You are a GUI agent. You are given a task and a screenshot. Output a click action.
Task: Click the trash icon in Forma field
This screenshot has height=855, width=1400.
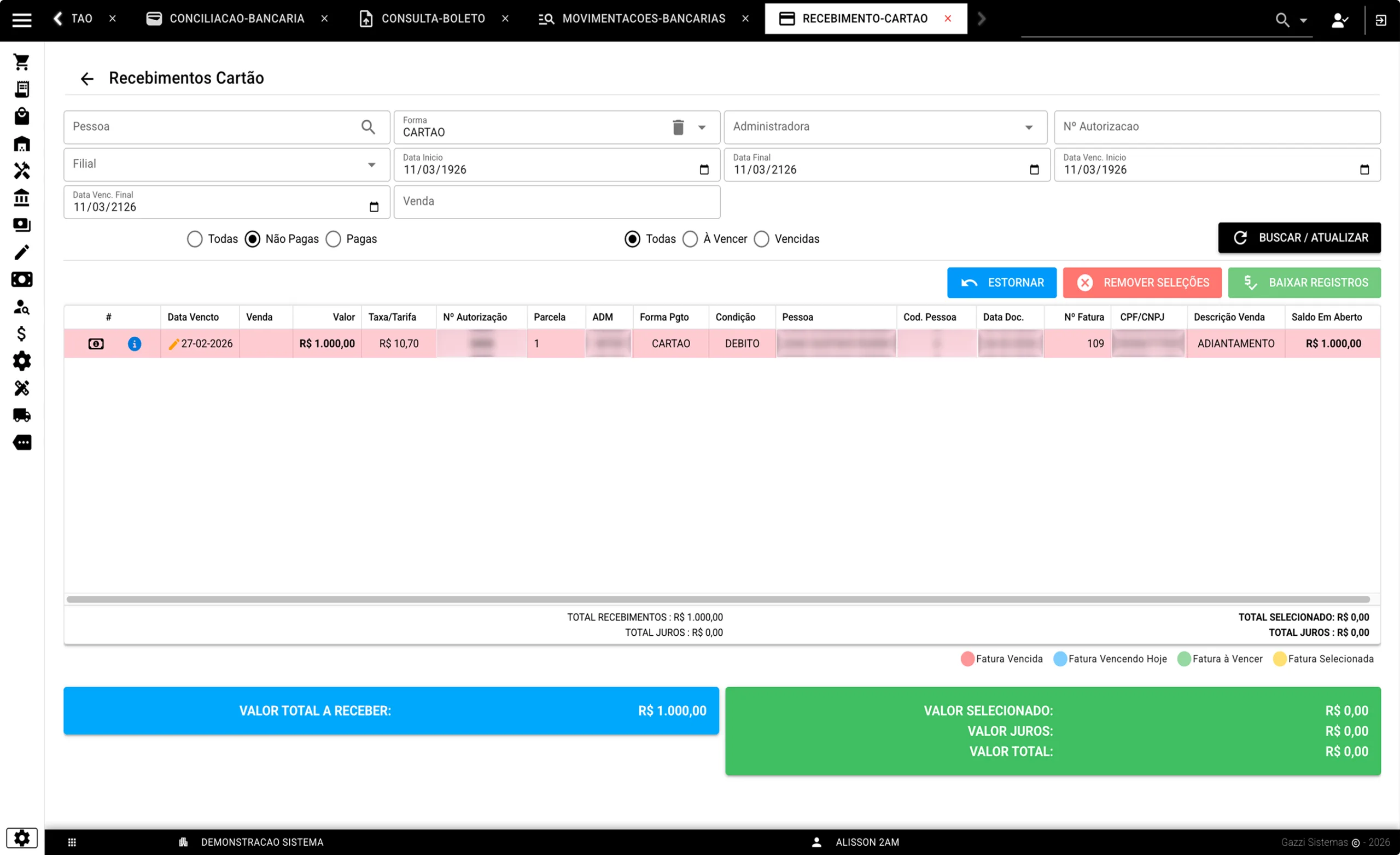(x=678, y=127)
